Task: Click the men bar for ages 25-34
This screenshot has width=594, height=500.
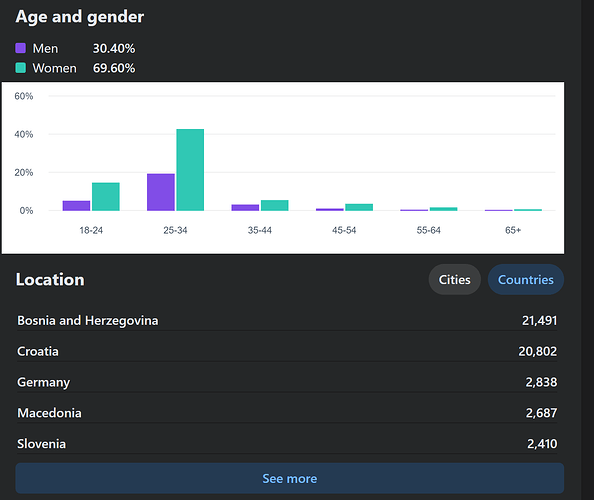Action: click(x=161, y=192)
